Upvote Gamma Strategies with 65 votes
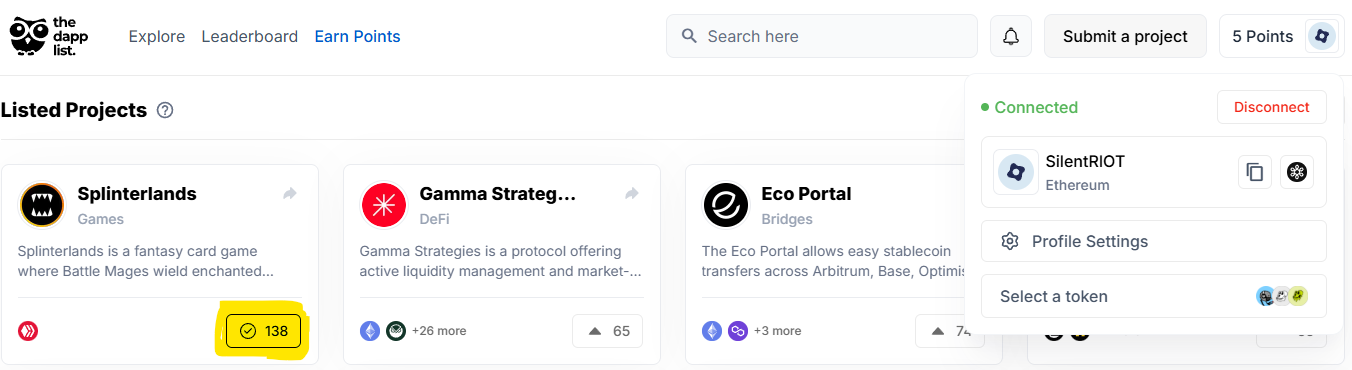This screenshot has width=1352, height=370. click(607, 331)
